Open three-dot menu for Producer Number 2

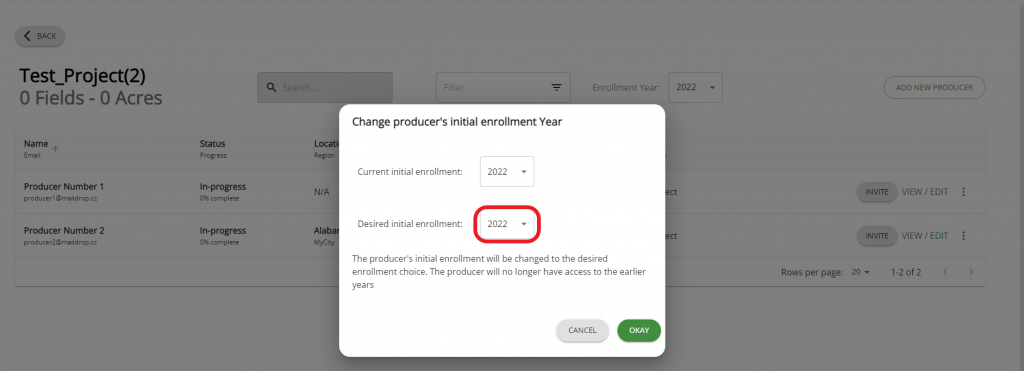(964, 236)
